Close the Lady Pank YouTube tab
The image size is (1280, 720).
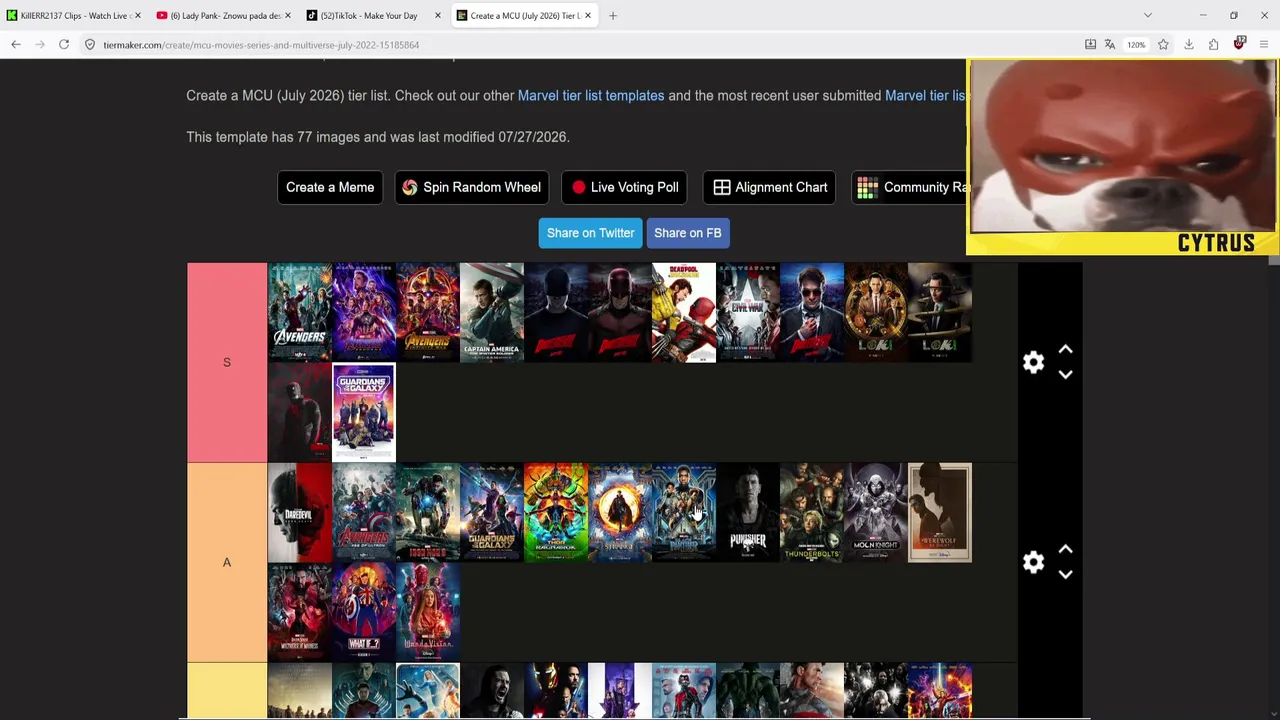click(x=288, y=16)
